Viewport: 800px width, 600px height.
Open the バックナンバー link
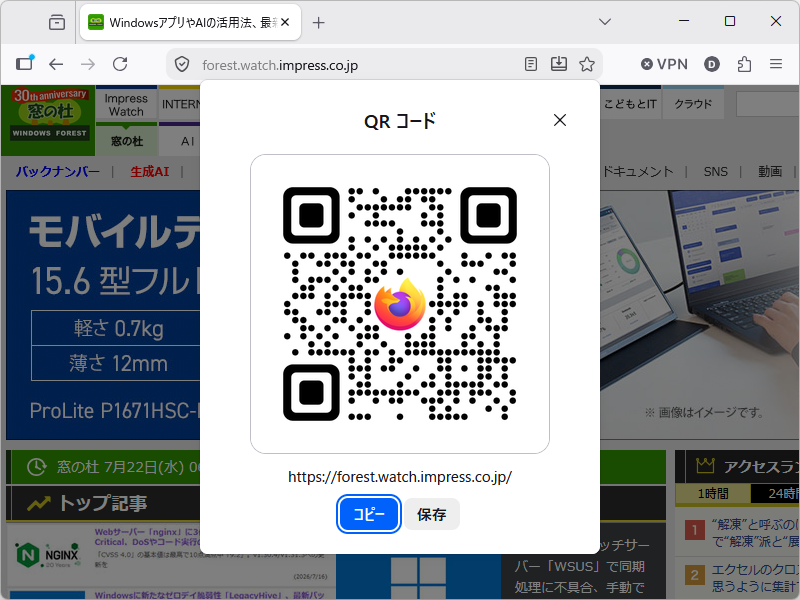click(x=58, y=171)
